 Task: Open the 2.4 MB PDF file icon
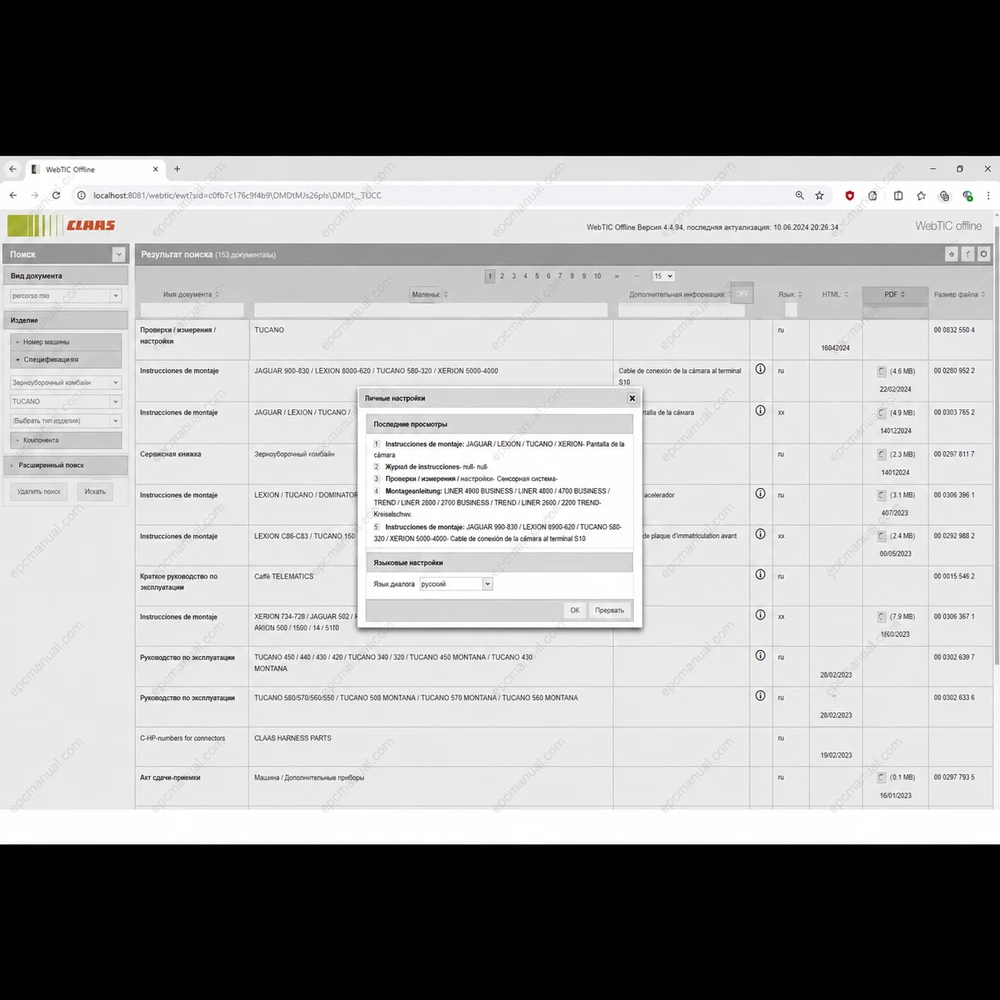click(881, 536)
